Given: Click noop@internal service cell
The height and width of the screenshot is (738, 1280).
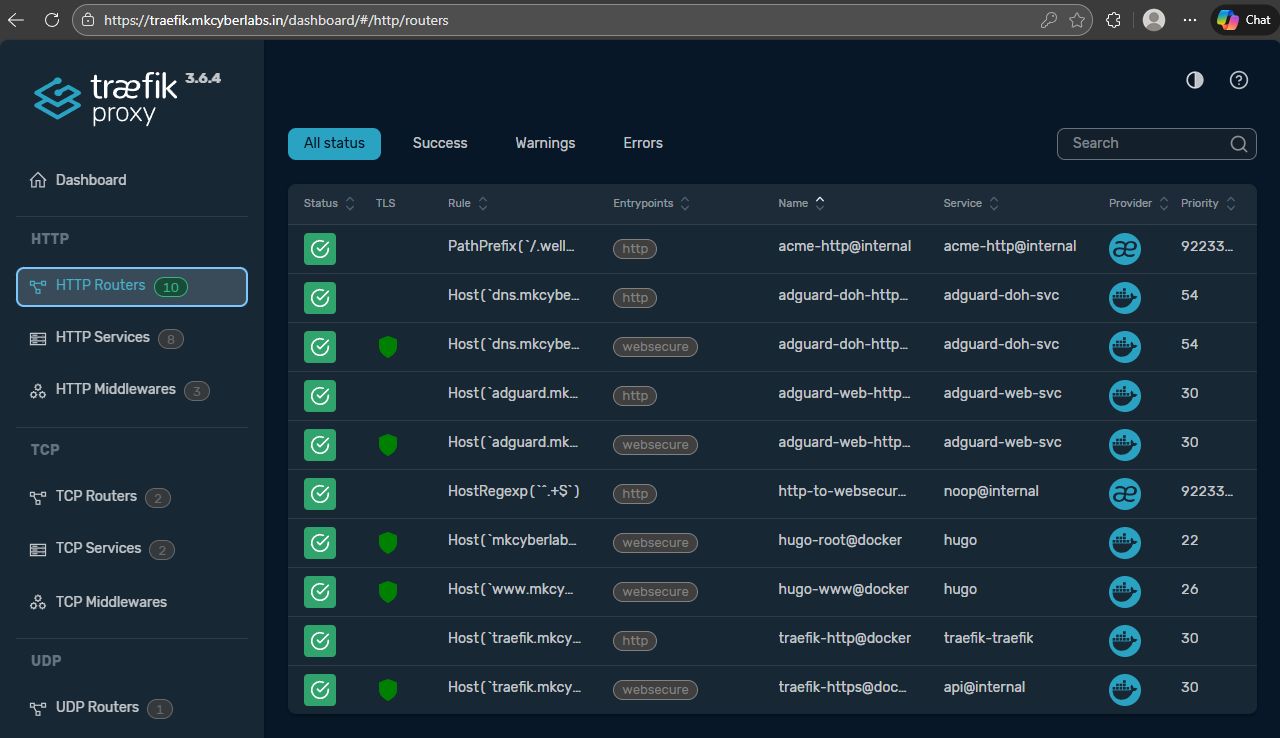Looking at the screenshot, I should [991, 491].
